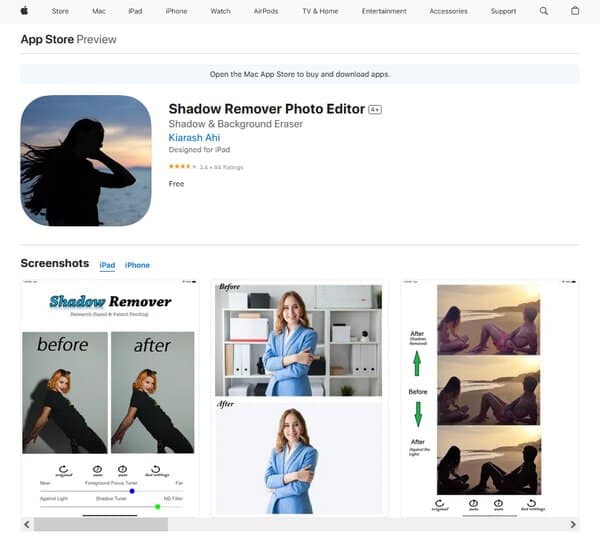Click 'Shadow & Background Eraser' subtitle
Screen dimensions: 600x538
click(236, 124)
